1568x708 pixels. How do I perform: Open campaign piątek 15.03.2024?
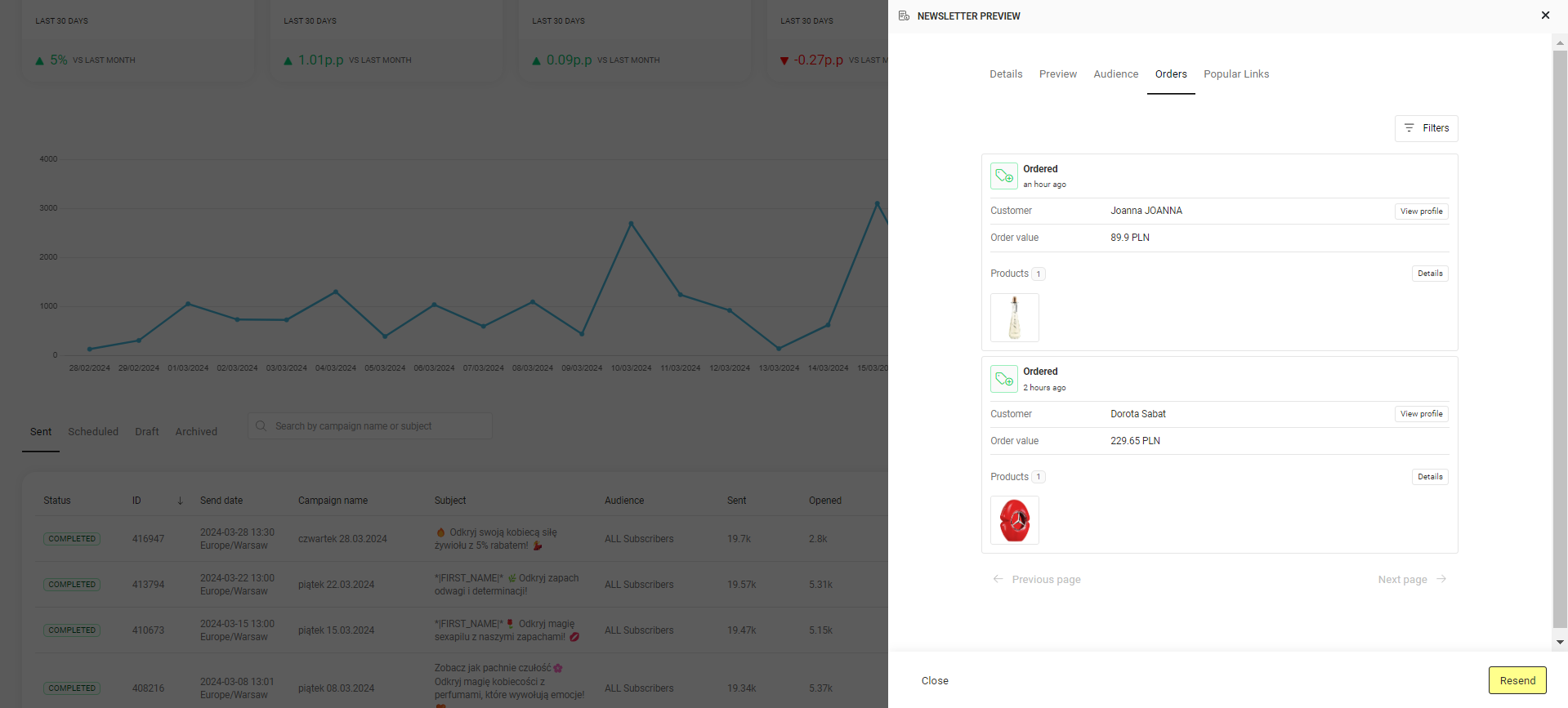coord(336,630)
